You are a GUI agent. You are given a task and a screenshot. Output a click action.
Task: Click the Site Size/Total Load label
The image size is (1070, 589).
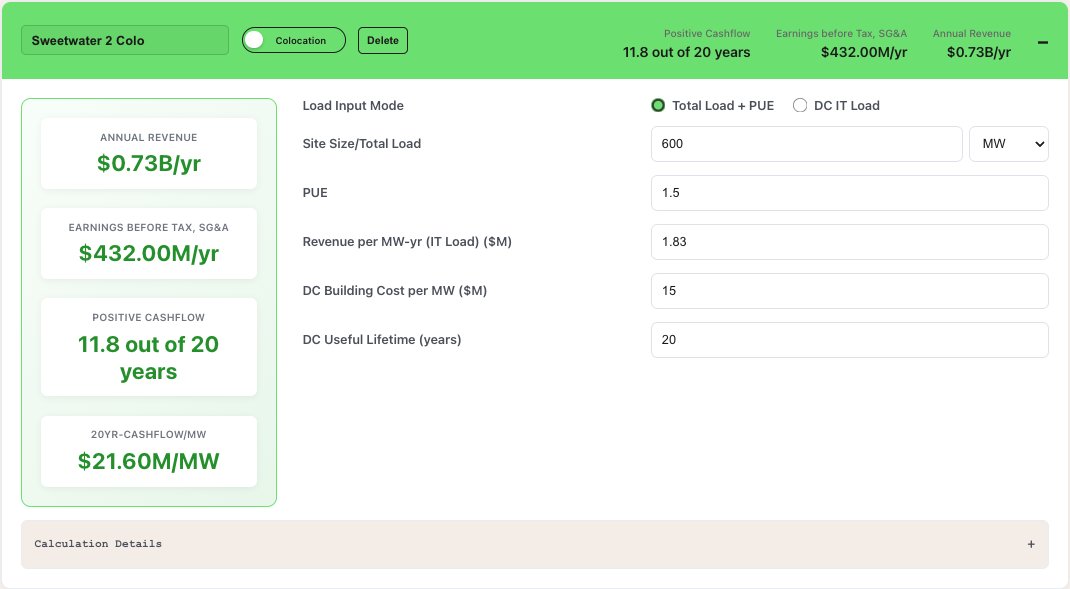(x=362, y=143)
